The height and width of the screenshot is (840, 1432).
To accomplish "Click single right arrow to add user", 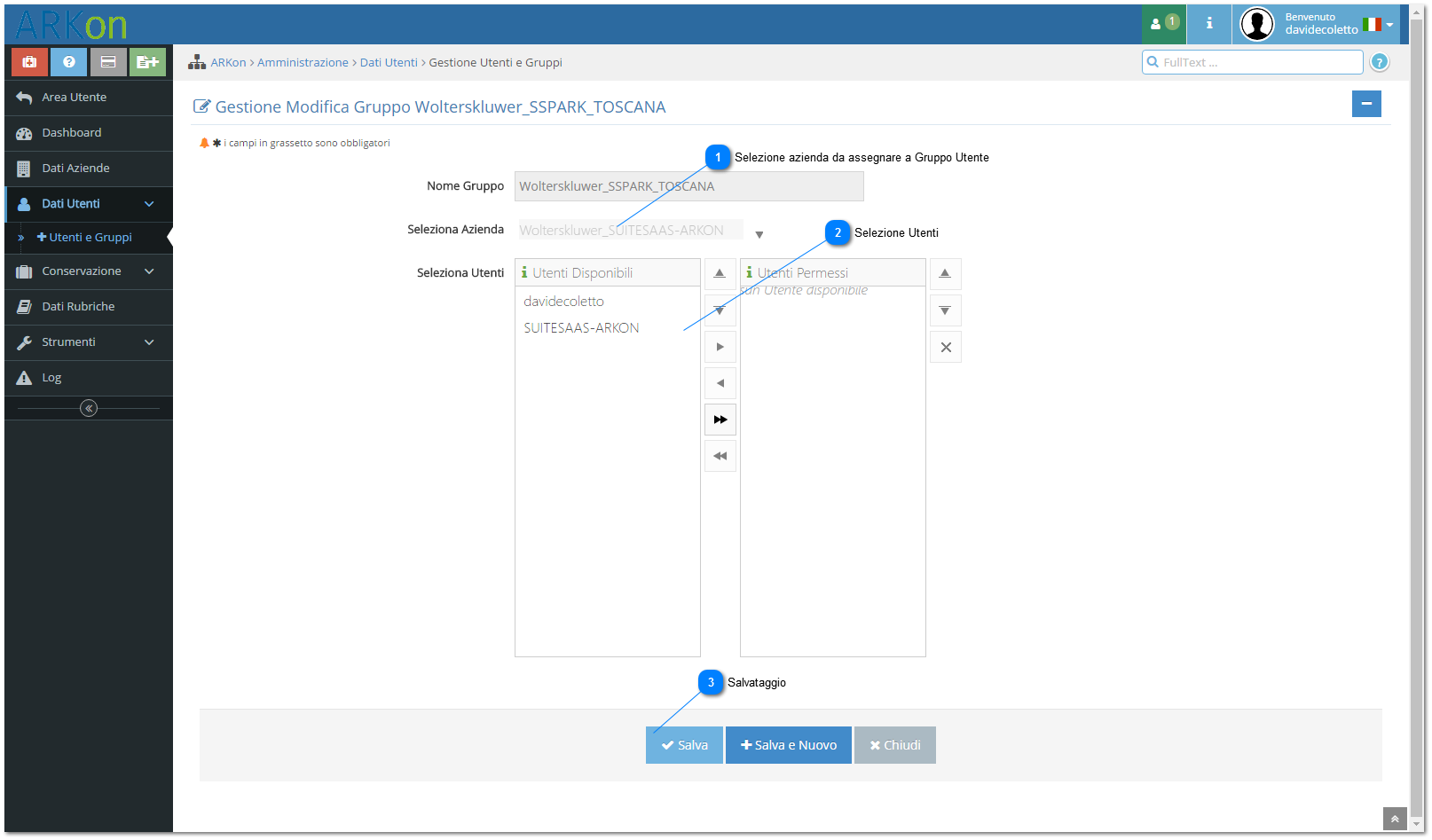I will pyautogui.click(x=720, y=347).
